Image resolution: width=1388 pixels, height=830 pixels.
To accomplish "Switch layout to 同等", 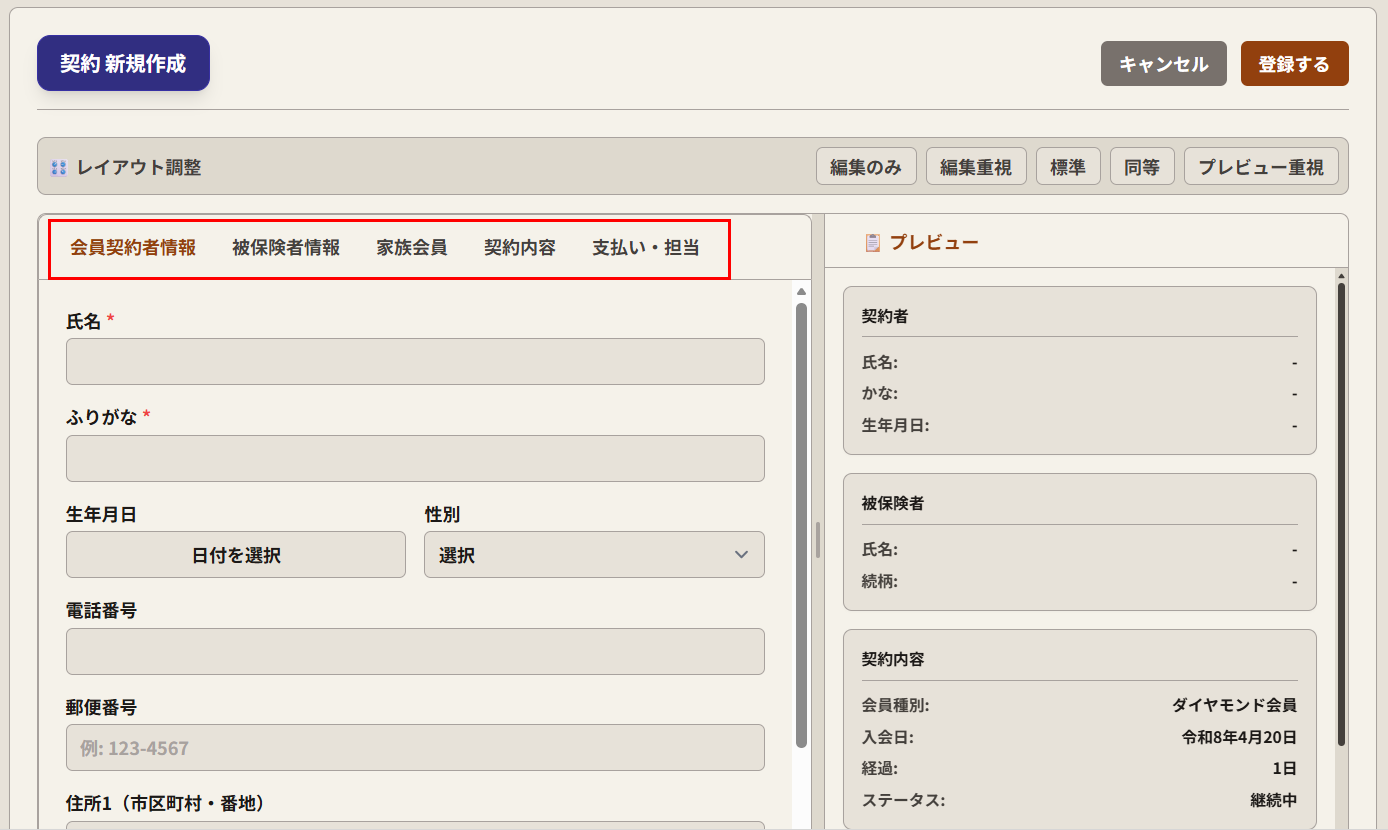I will 1142,167.
